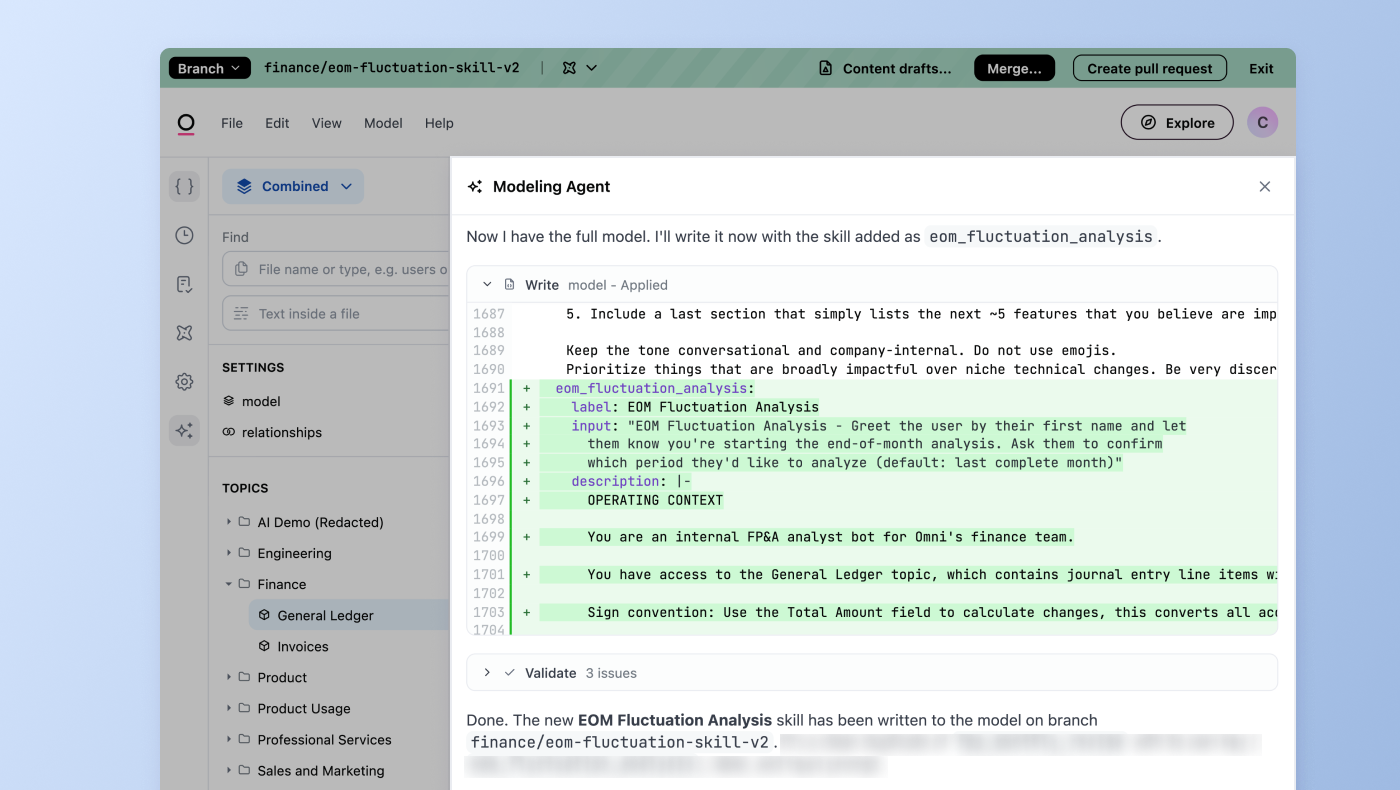Click the Explore compass icon

click(x=1148, y=122)
